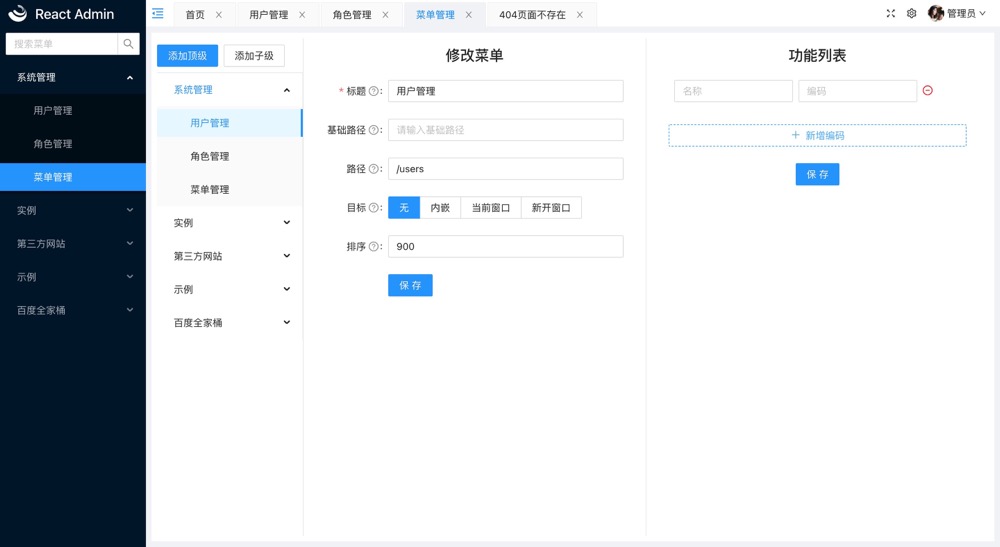Close the 404页面不存在 tab

(x=580, y=15)
